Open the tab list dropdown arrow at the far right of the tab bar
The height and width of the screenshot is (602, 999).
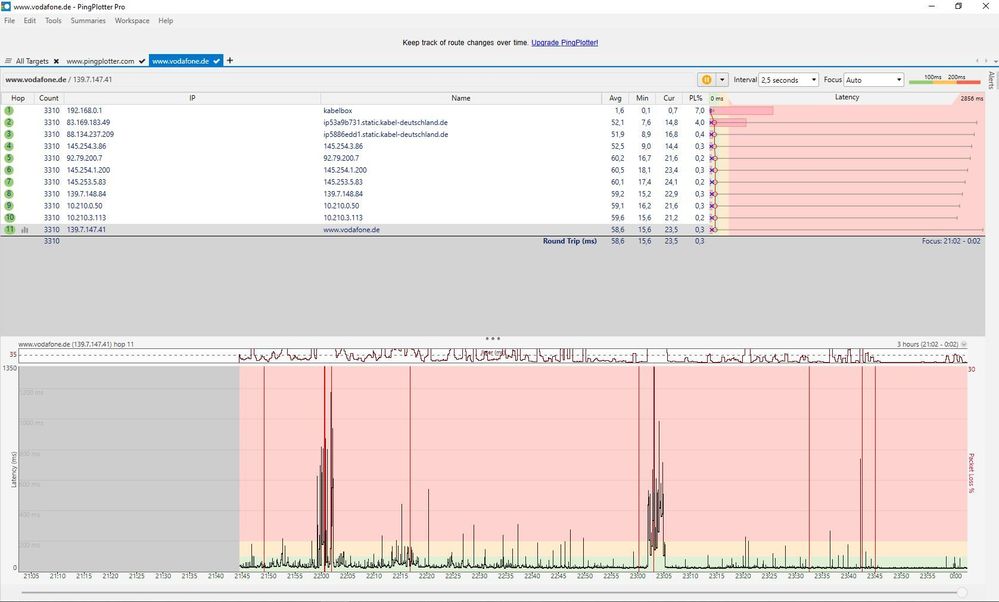995,61
